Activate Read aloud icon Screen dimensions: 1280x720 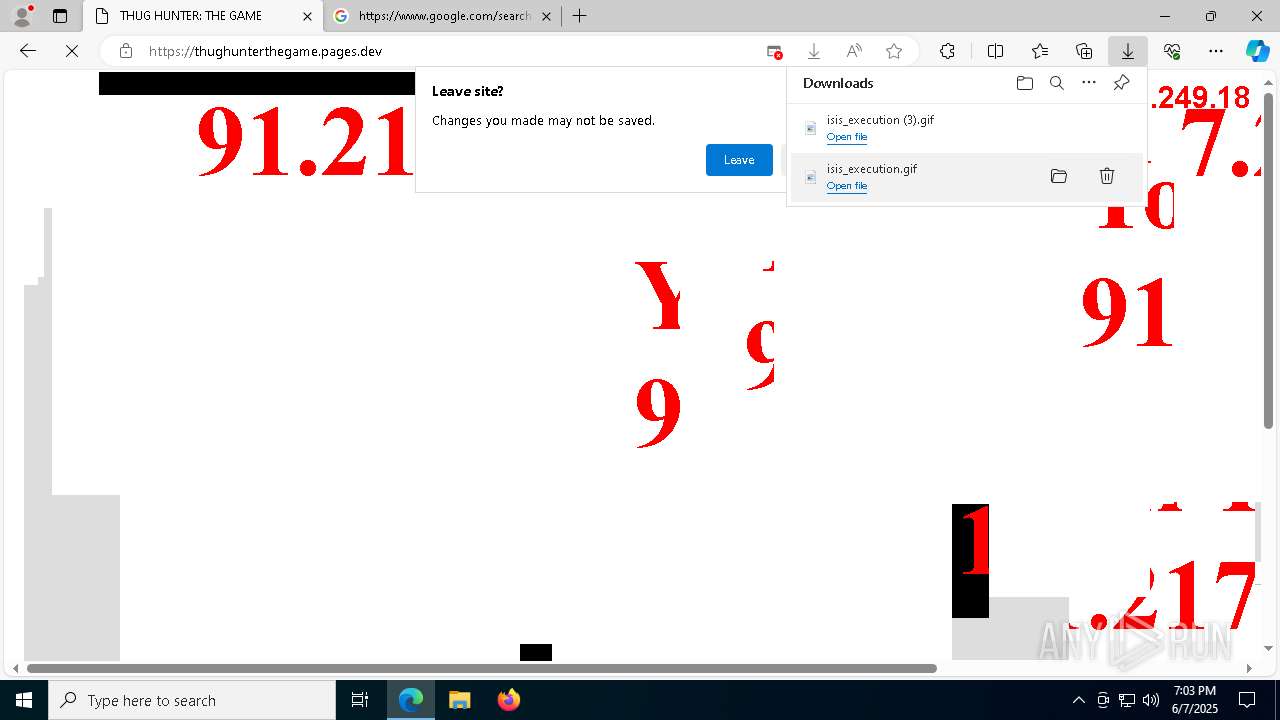(854, 51)
